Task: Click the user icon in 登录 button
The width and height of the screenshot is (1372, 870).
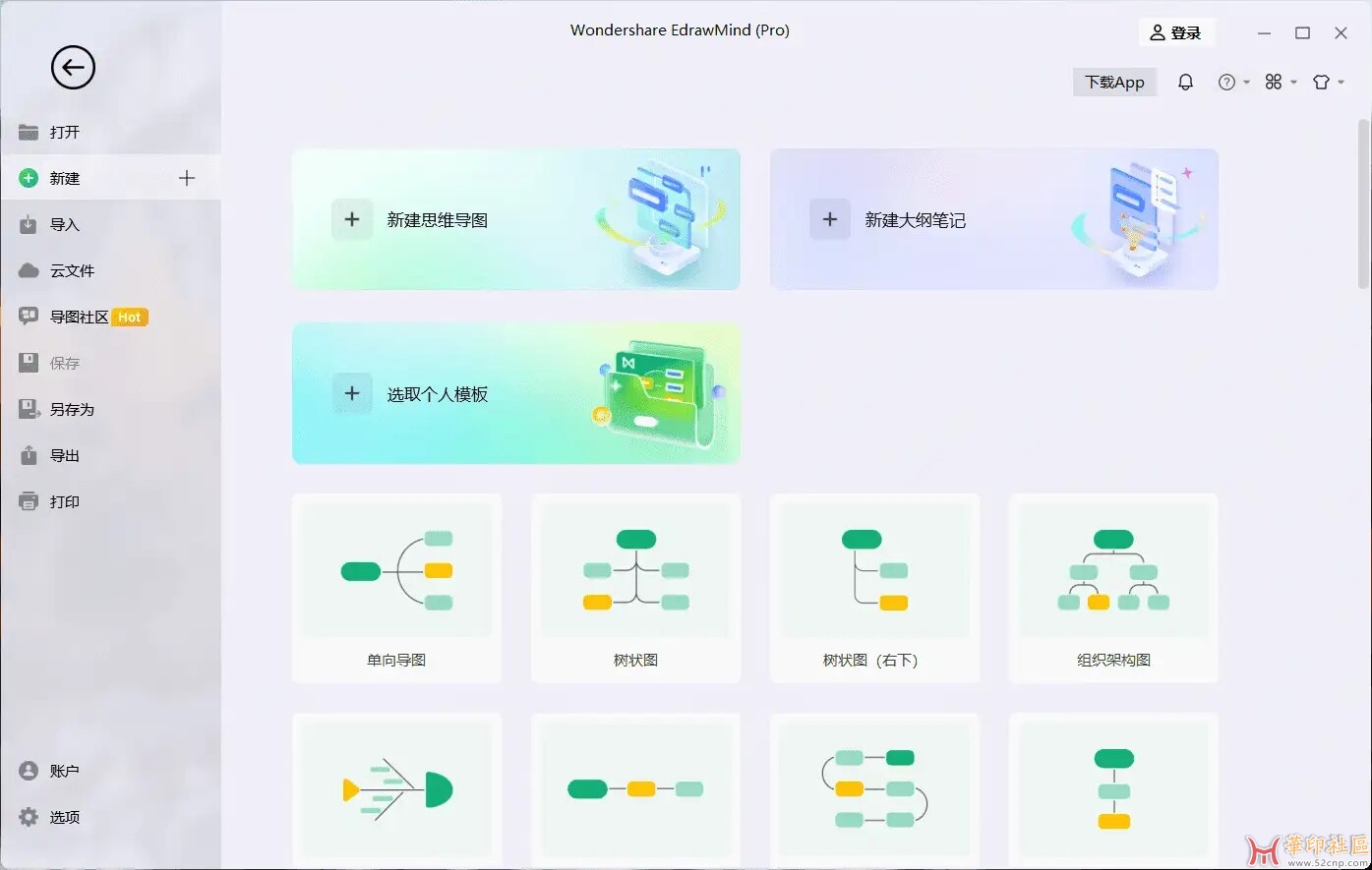Action: (1158, 32)
